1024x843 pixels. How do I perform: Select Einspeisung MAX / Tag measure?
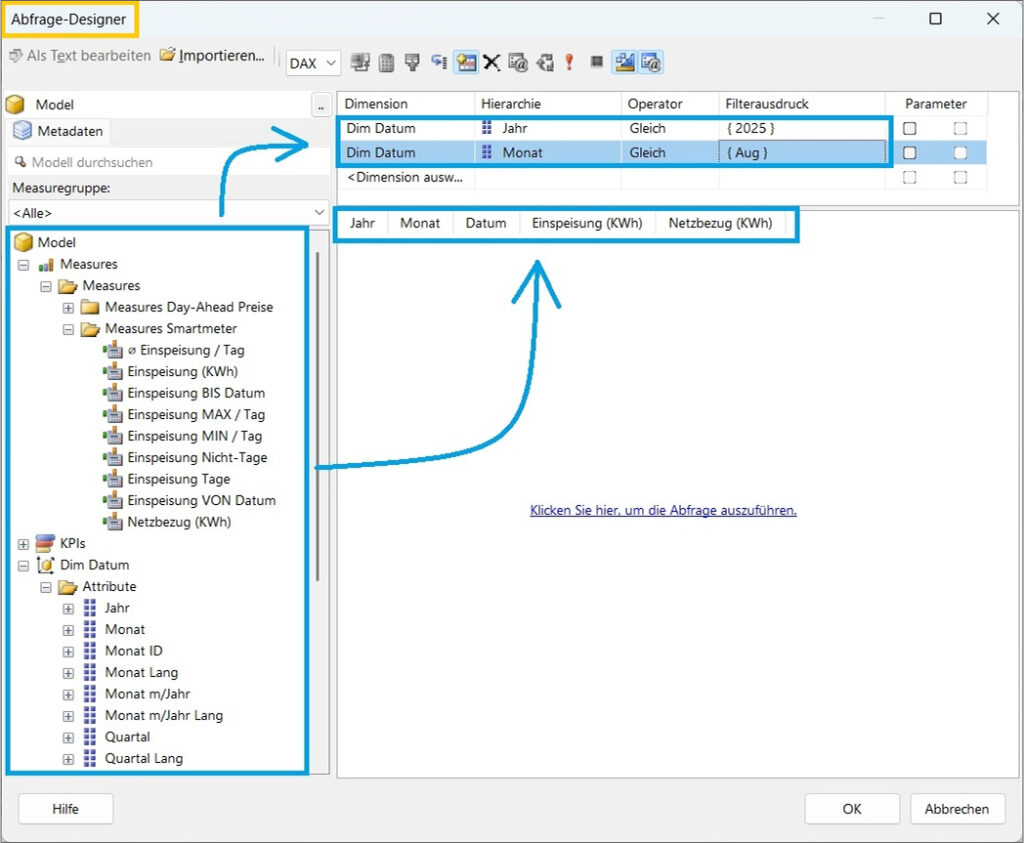(x=195, y=414)
